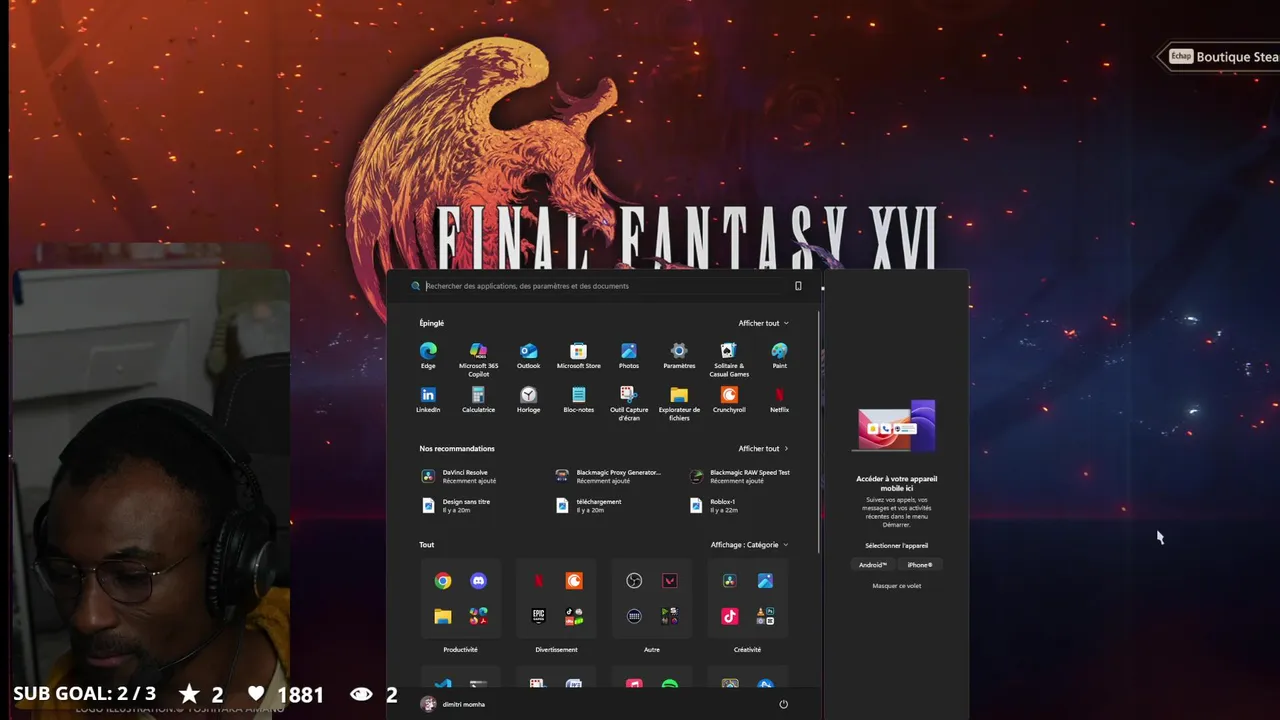Click the mobile device illustration thumbnail

[x=897, y=427]
